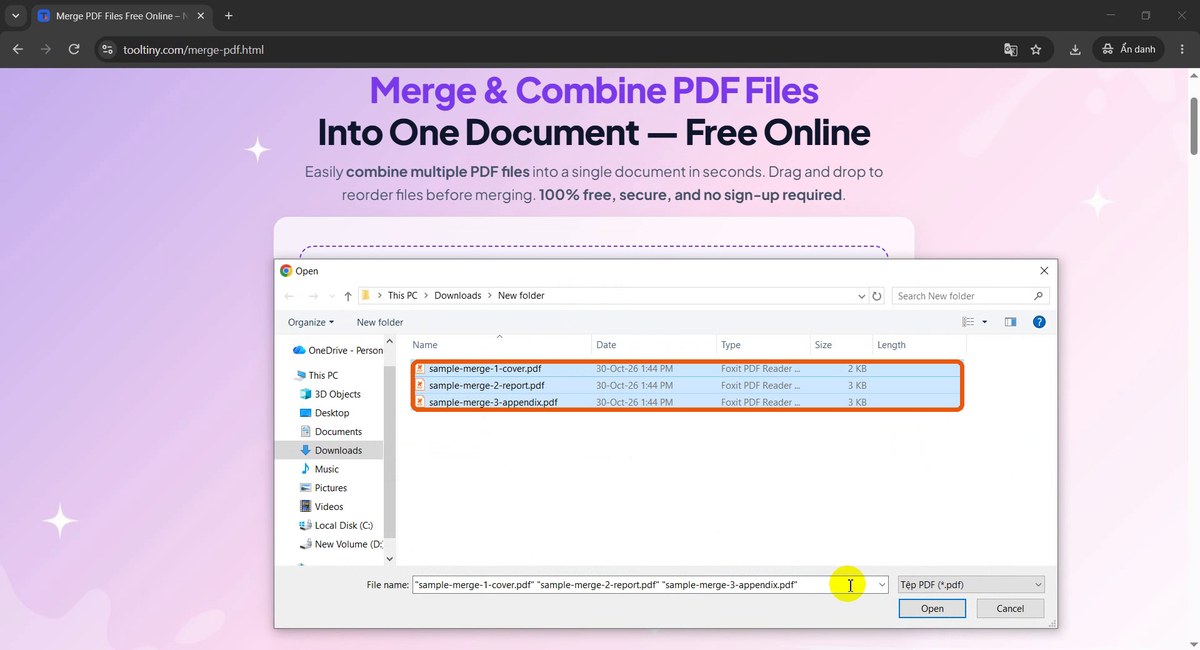This screenshot has width=1200, height=650.
Task: Refresh the folder view in dialog
Action: (x=877, y=296)
